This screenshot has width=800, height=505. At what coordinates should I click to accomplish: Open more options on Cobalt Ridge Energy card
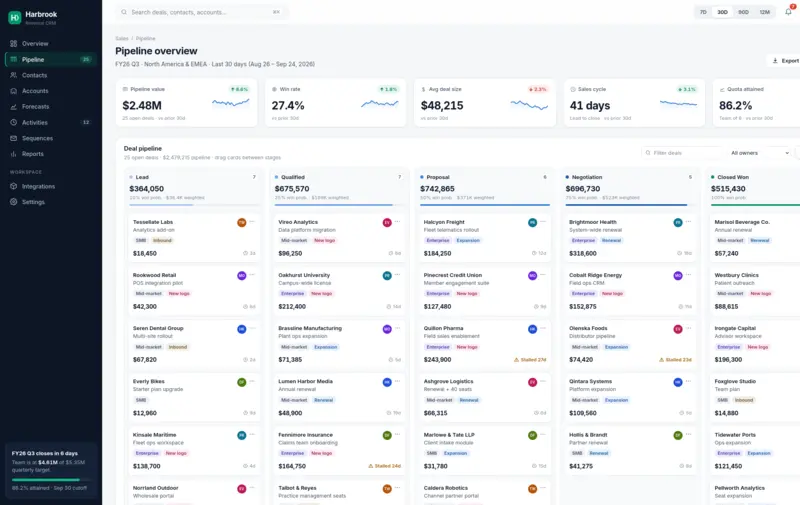[688, 274]
